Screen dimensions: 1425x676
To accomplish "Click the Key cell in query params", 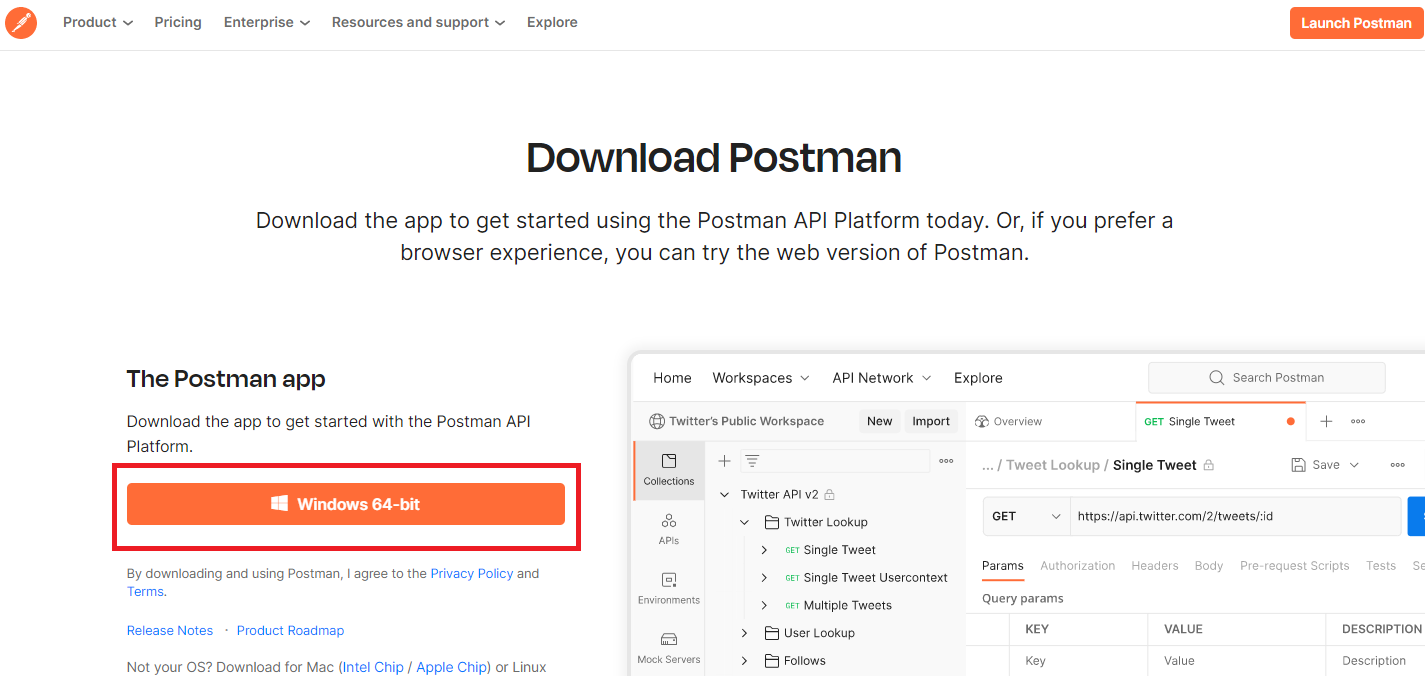I will pyautogui.click(x=1078, y=661).
